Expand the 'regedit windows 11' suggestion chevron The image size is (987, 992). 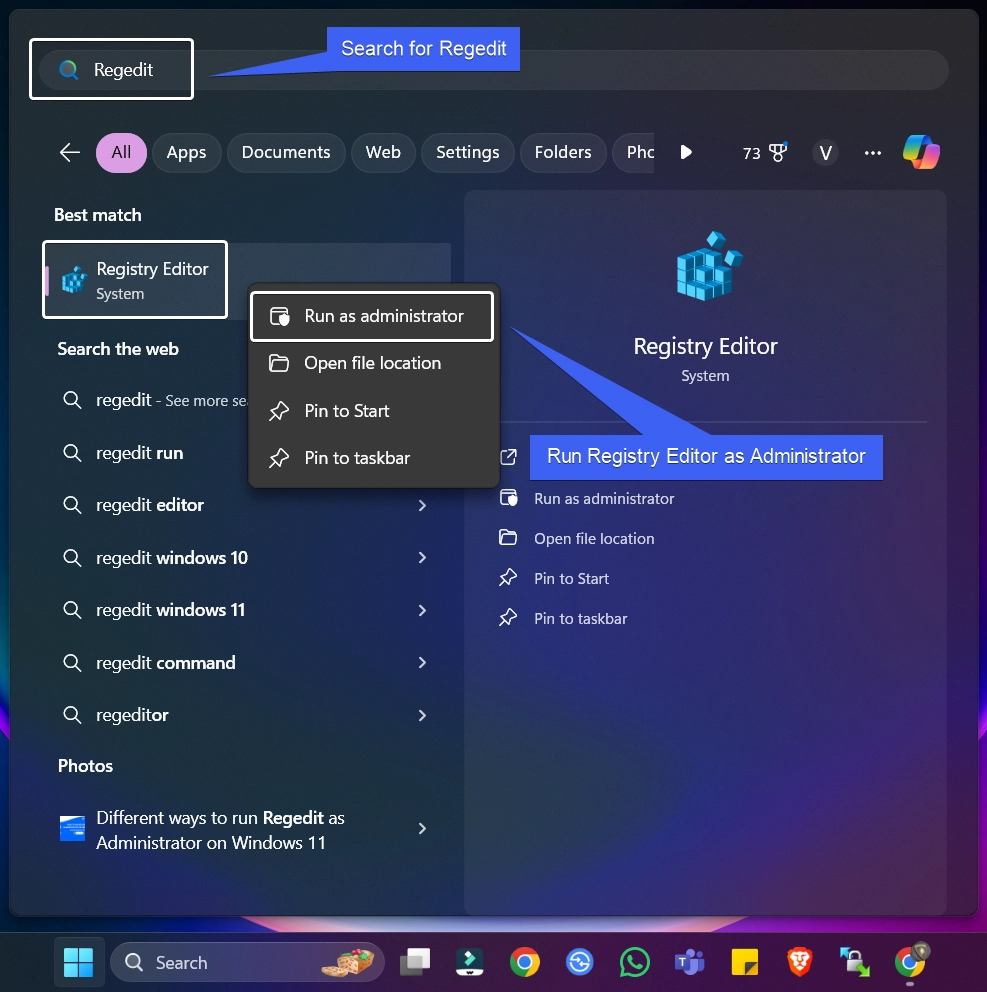coord(422,611)
